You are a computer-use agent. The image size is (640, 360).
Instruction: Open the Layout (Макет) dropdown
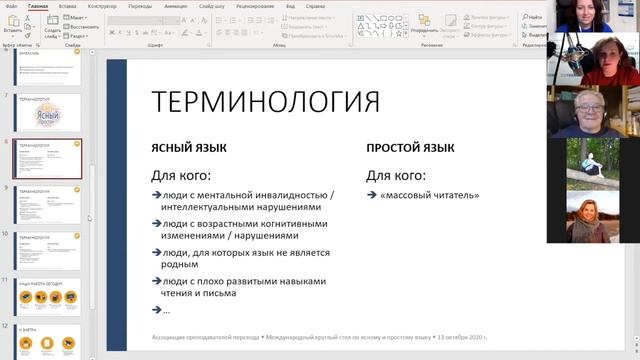click(x=76, y=18)
